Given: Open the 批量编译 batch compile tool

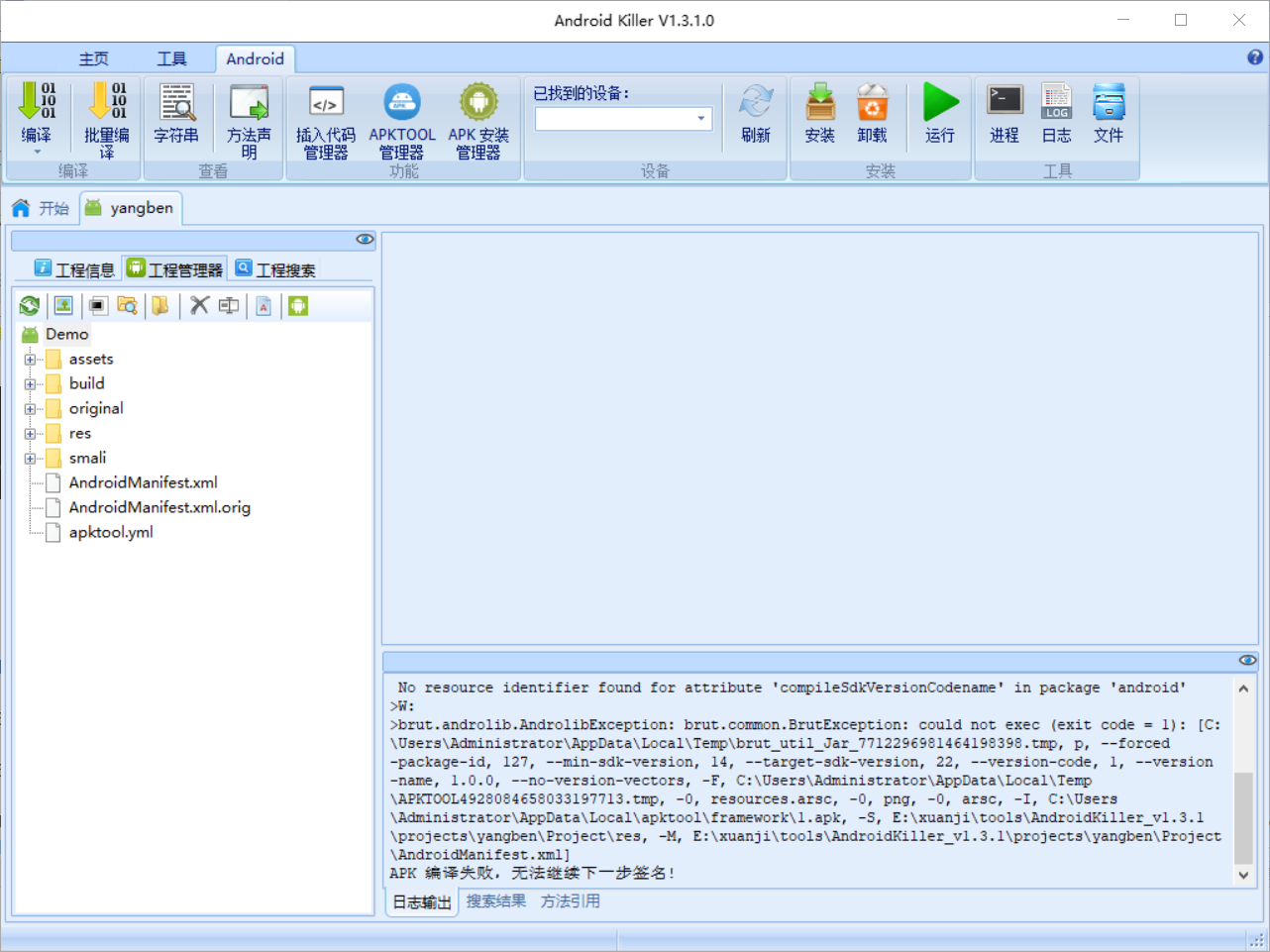Looking at the screenshot, I should point(107,120).
